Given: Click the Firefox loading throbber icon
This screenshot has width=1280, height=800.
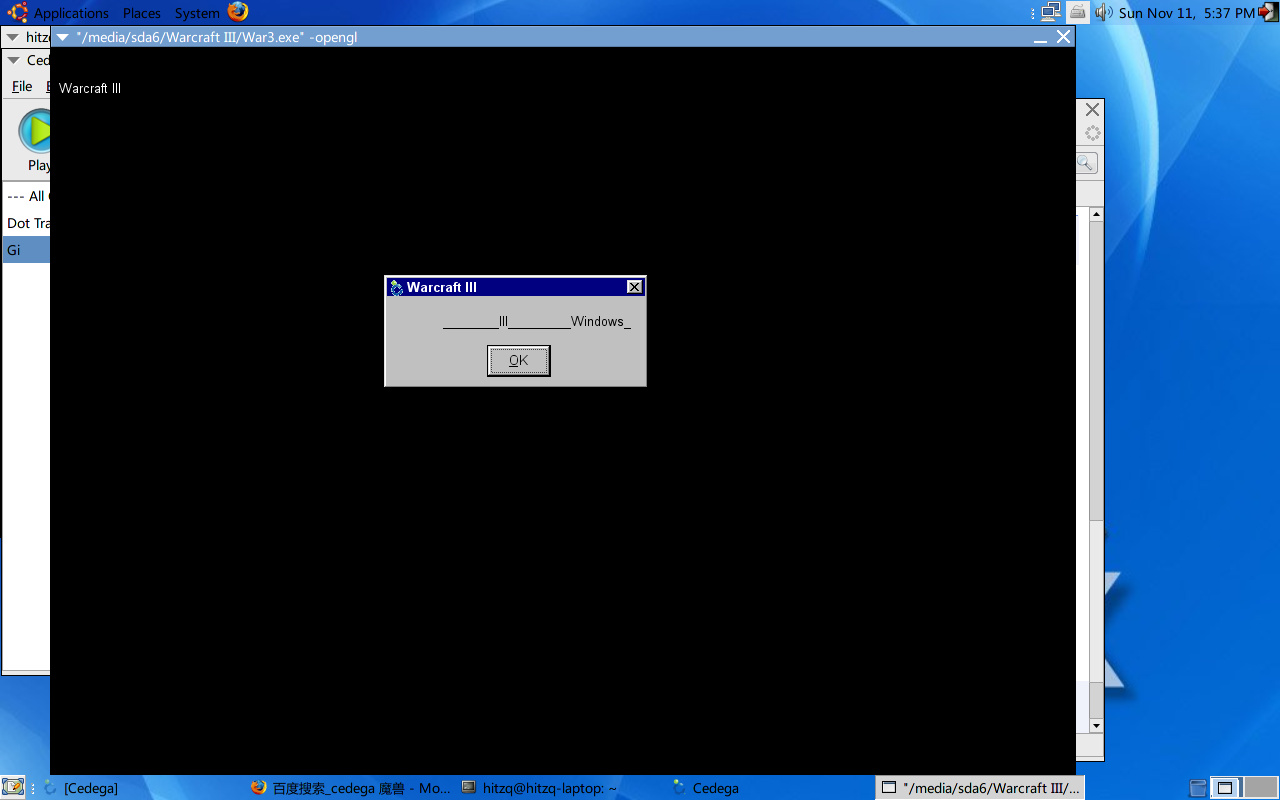Looking at the screenshot, I should 1093,133.
